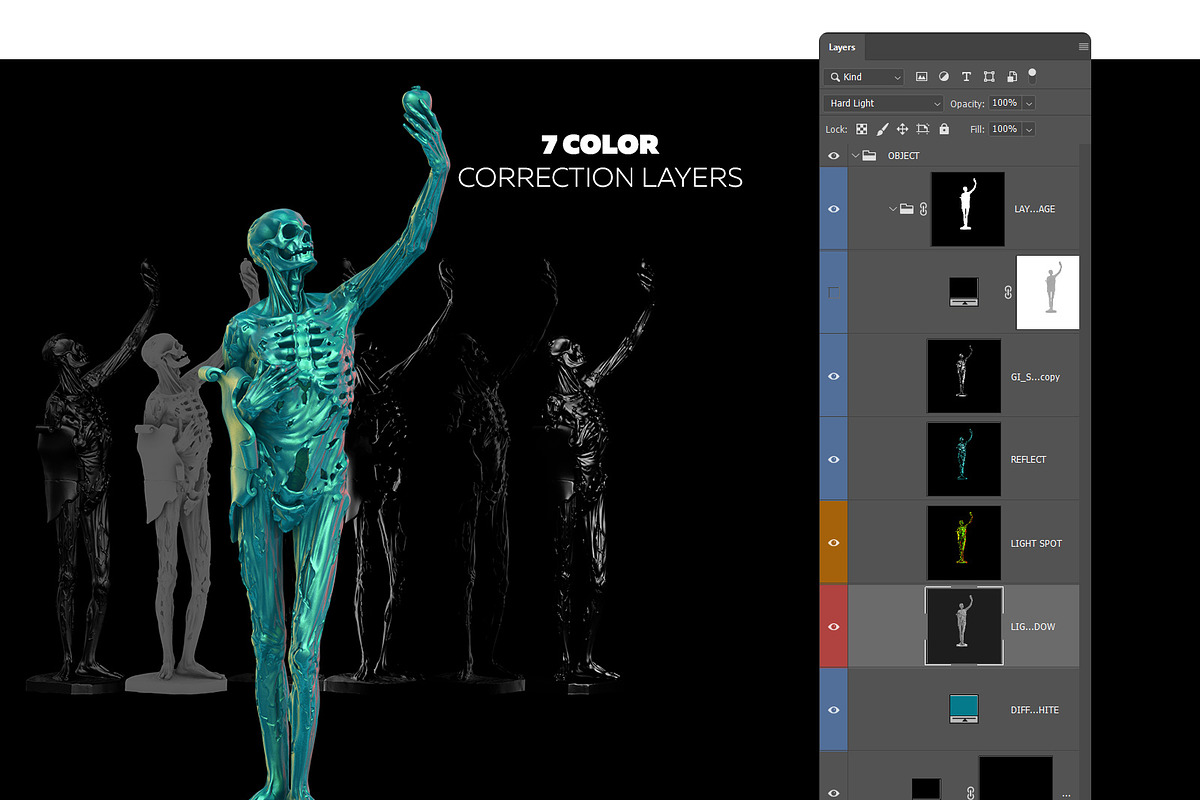Filter for type layers icon

click(966, 77)
